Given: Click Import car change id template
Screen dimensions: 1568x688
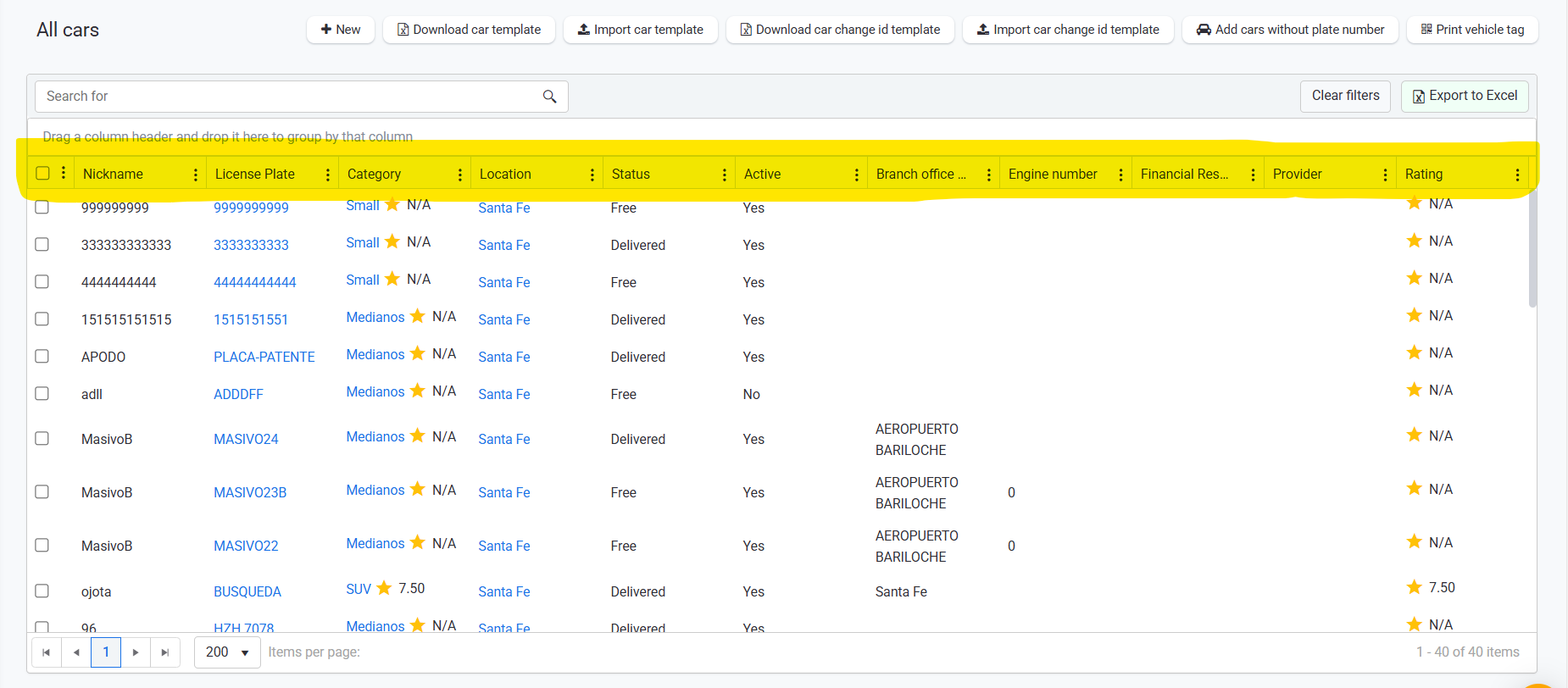Looking at the screenshot, I should click(1068, 30).
